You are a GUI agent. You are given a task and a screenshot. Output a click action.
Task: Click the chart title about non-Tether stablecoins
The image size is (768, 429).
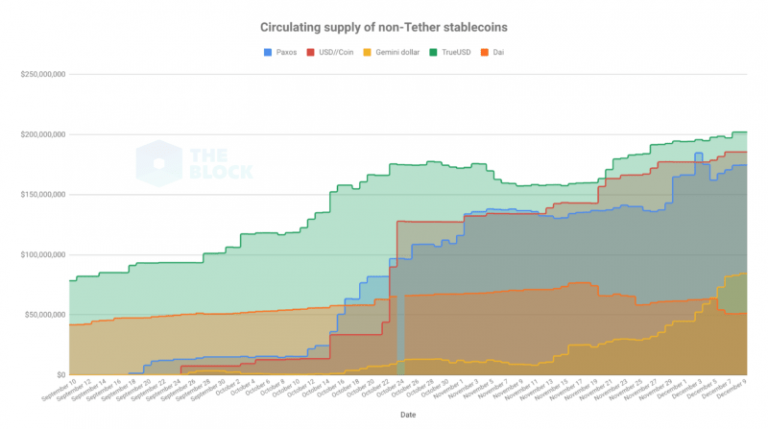tap(384, 27)
